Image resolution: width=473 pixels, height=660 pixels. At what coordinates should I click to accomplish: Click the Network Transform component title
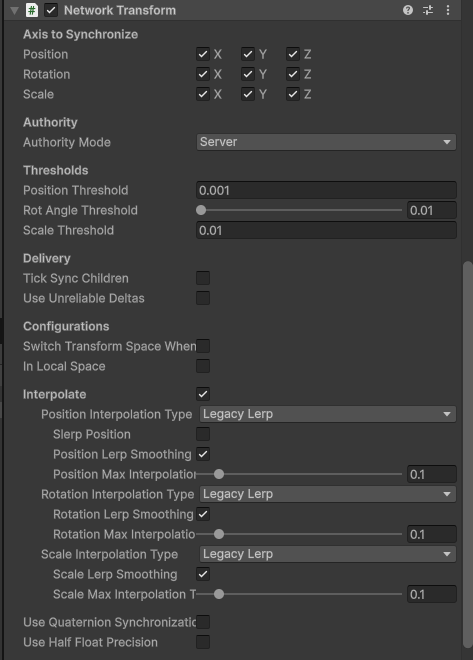(120, 10)
